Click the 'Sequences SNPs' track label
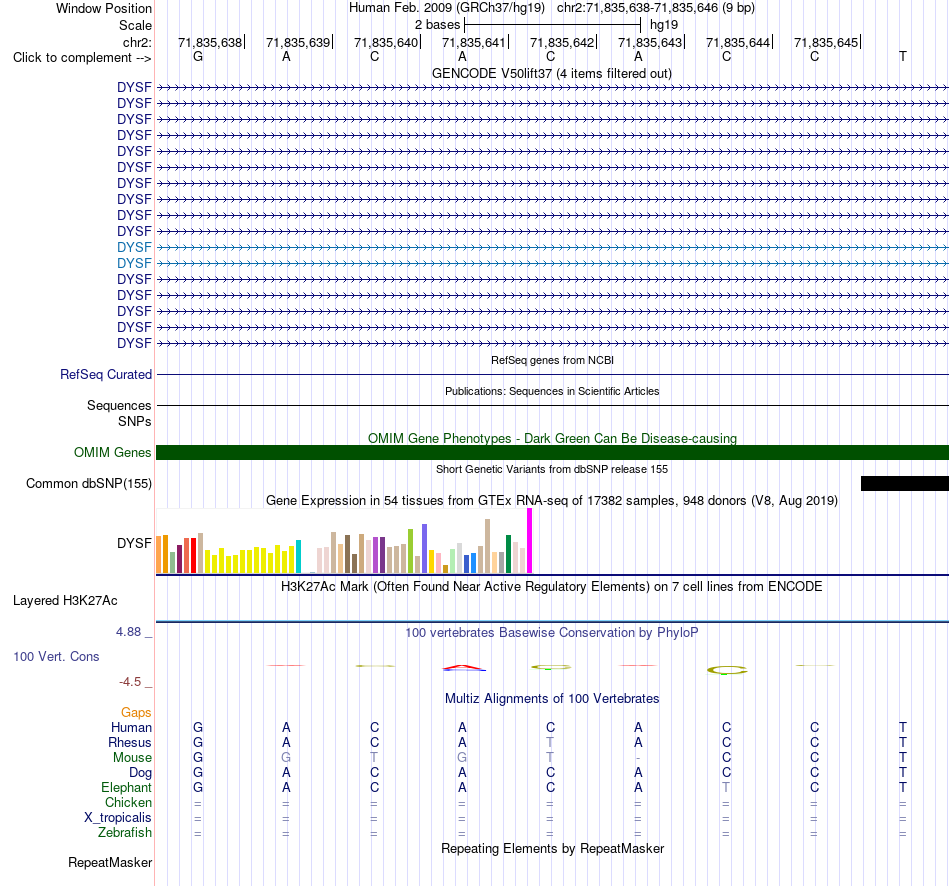950x886 pixels. (119, 413)
